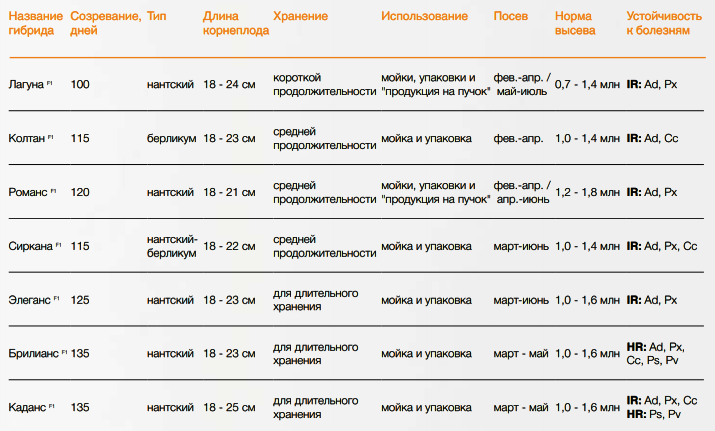Click the "Длина корнеплода" column header
Image resolution: width=715 pixels, height=431 pixels.
pyautogui.click(x=233, y=24)
